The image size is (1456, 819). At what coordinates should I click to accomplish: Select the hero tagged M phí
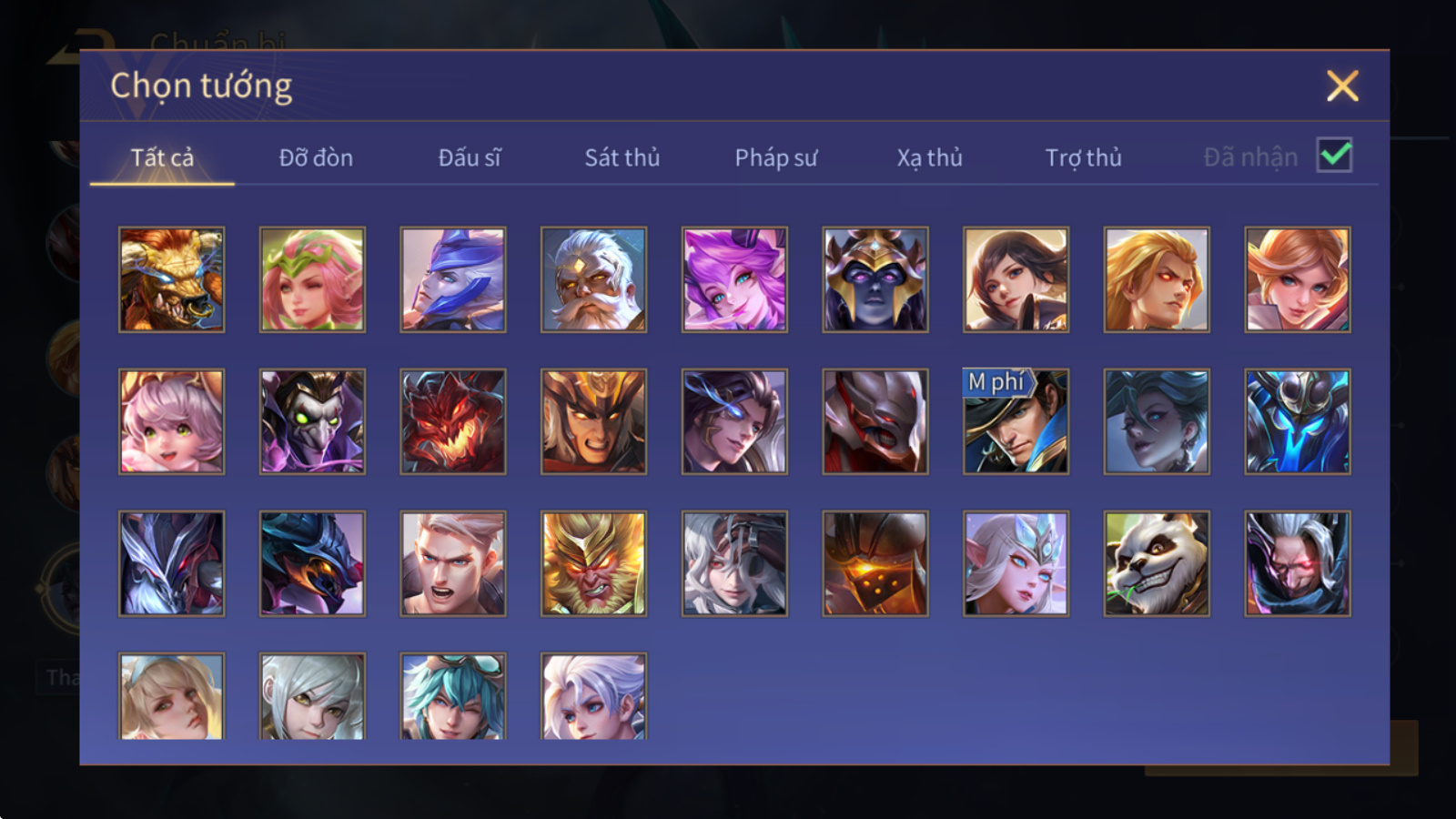click(x=1016, y=421)
